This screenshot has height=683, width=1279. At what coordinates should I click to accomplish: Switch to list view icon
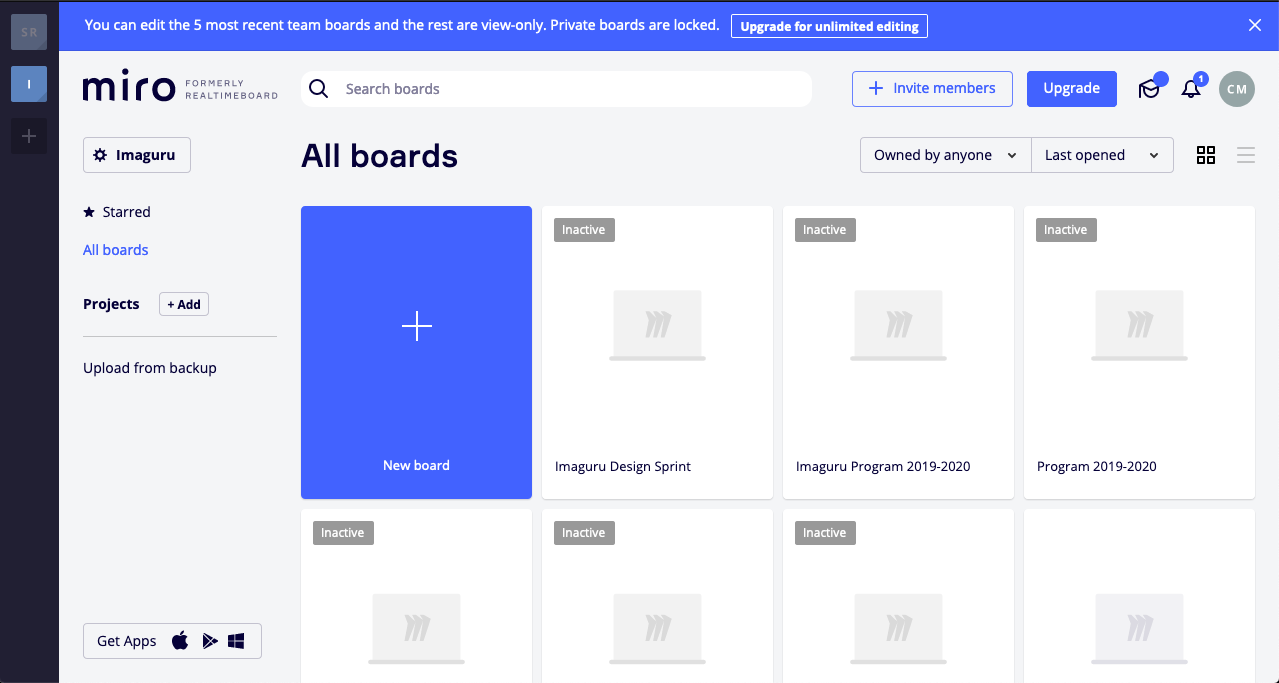(1246, 155)
